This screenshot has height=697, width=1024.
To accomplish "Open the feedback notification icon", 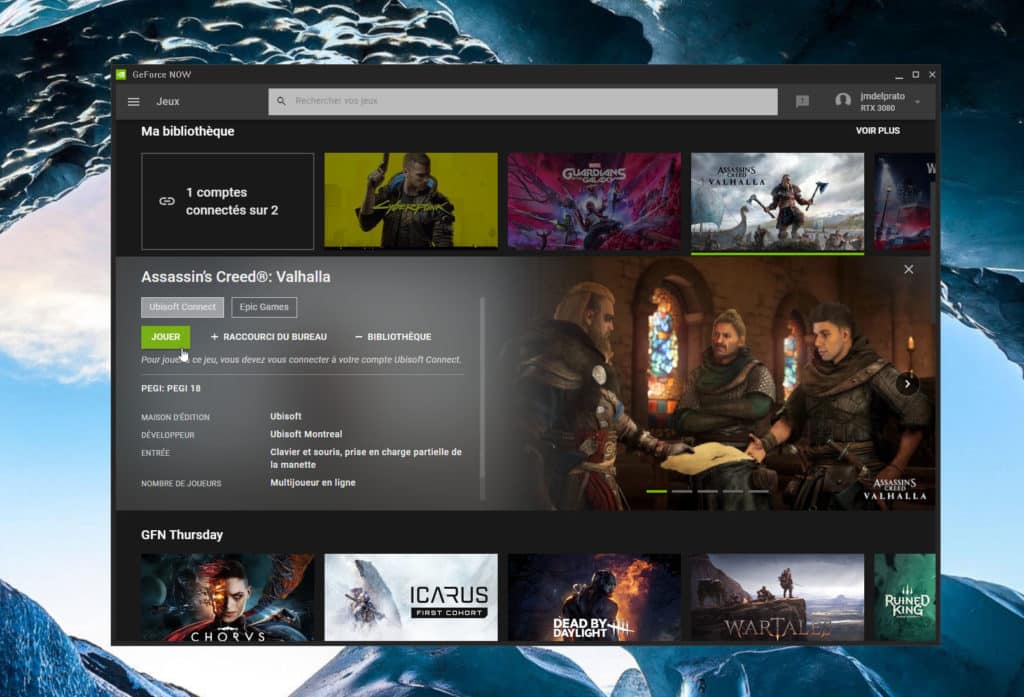I will click(803, 101).
